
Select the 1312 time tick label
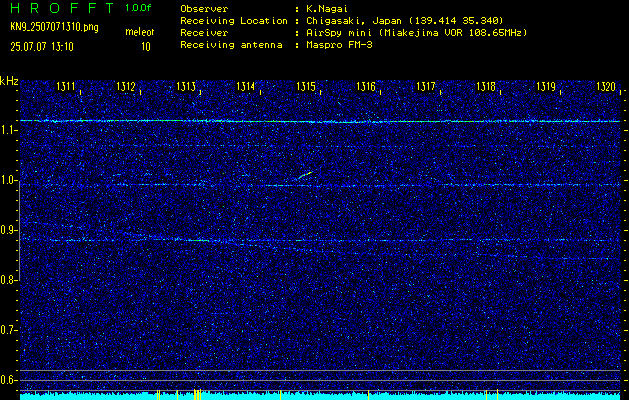click(x=126, y=86)
